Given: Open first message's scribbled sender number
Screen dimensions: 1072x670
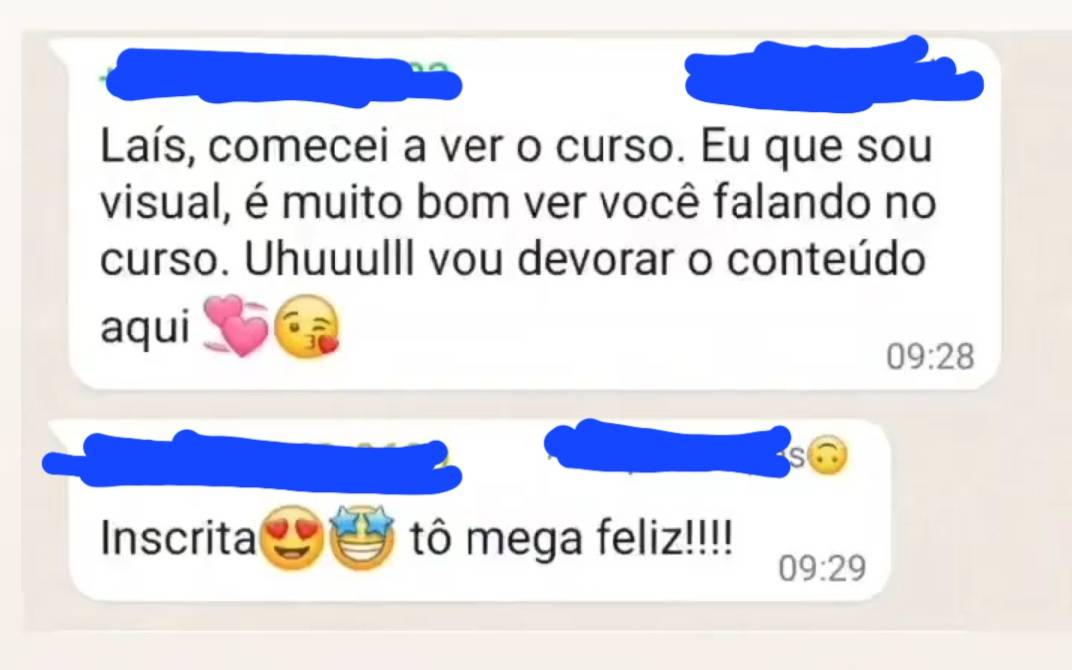Looking at the screenshot, I should (x=282, y=77).
